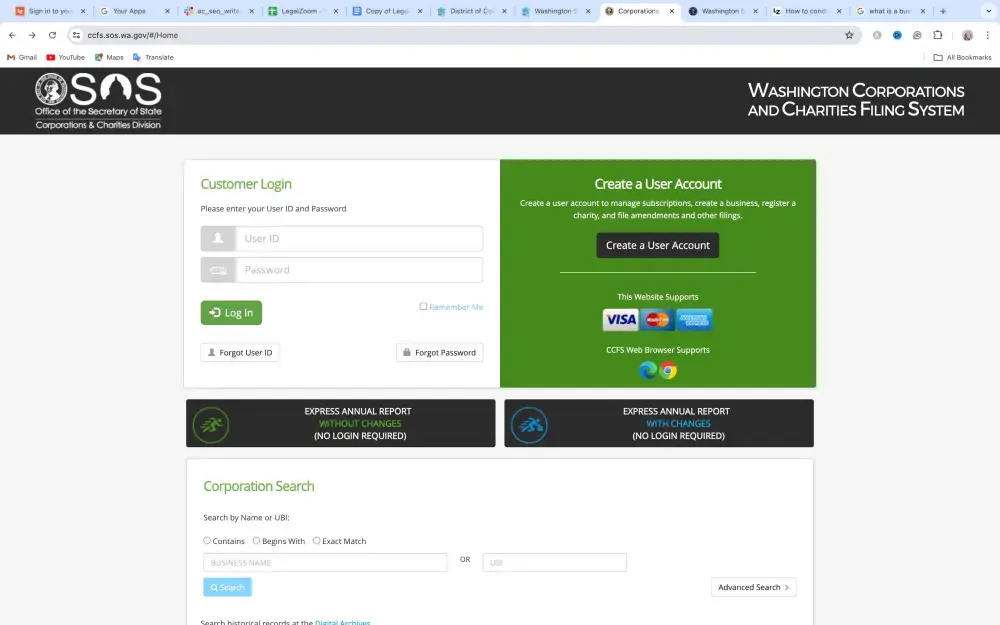The image size is (1000, 625).
Task: Click the Express Annual Report without changes icon
Action: tap(211, 424)
